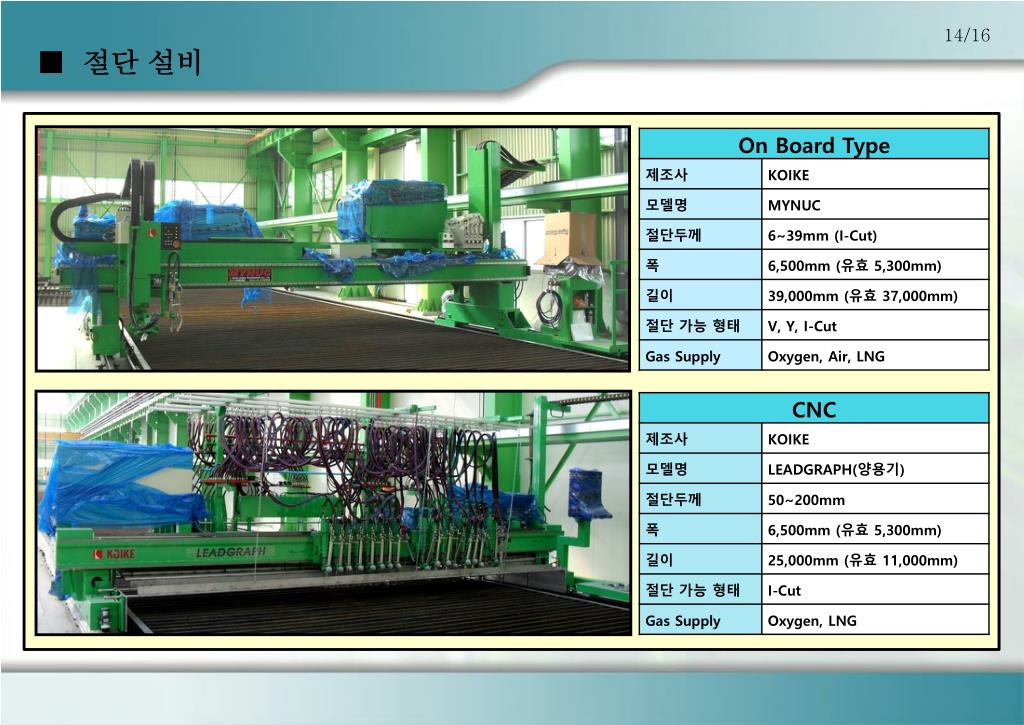Click the I-Cut cell in CNC table
1024x725 pixels.
pyautogui.click(x=875, y=589)
